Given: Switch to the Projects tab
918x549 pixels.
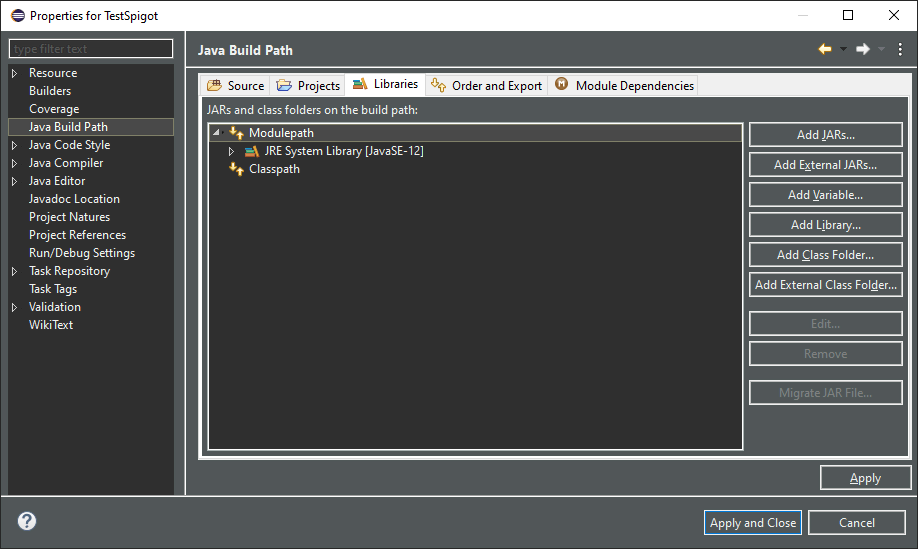Looking at the screenshot, I should pyautogui.click(x=308, y=85).
